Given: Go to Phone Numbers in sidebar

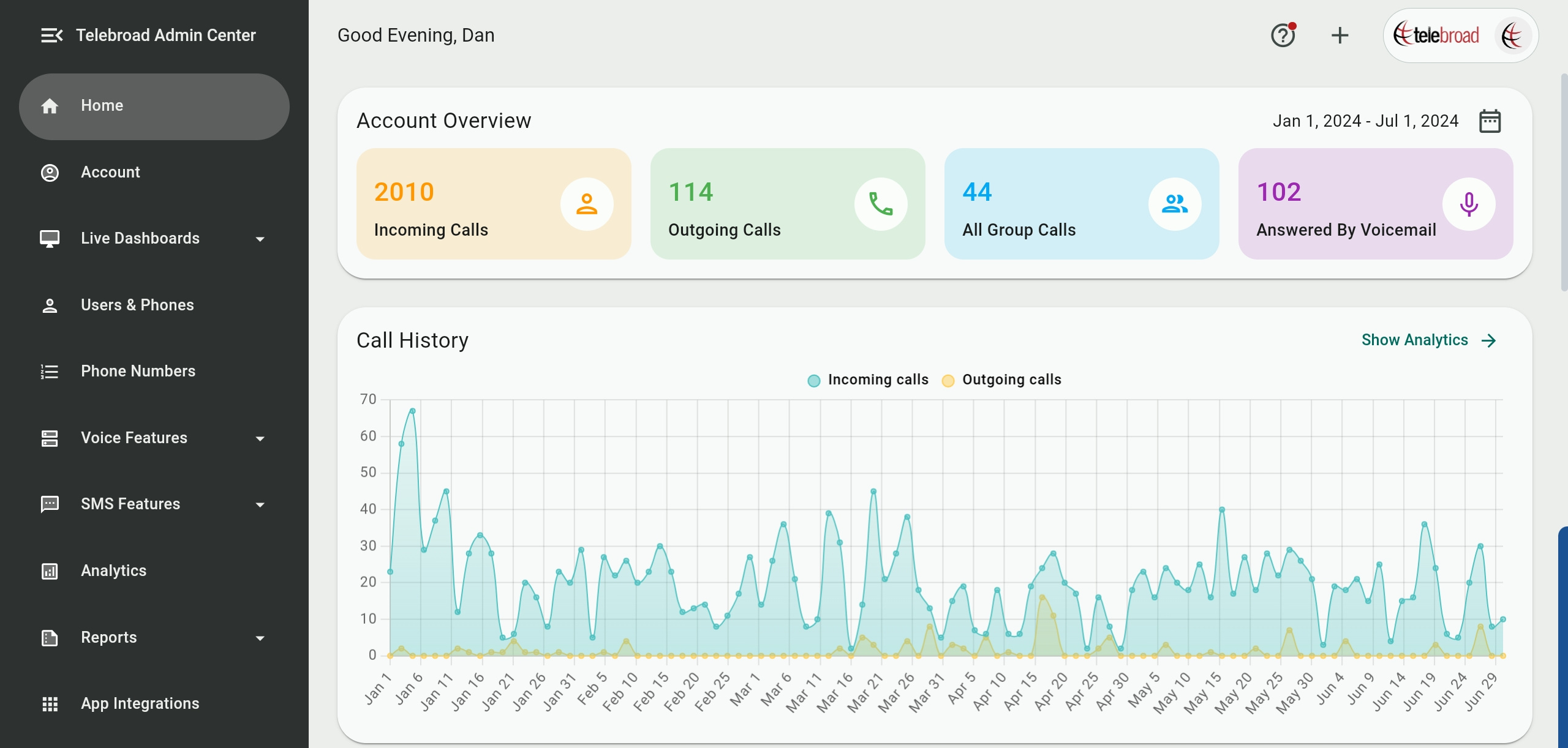Looking at the screenshot, I should point(138,371).
